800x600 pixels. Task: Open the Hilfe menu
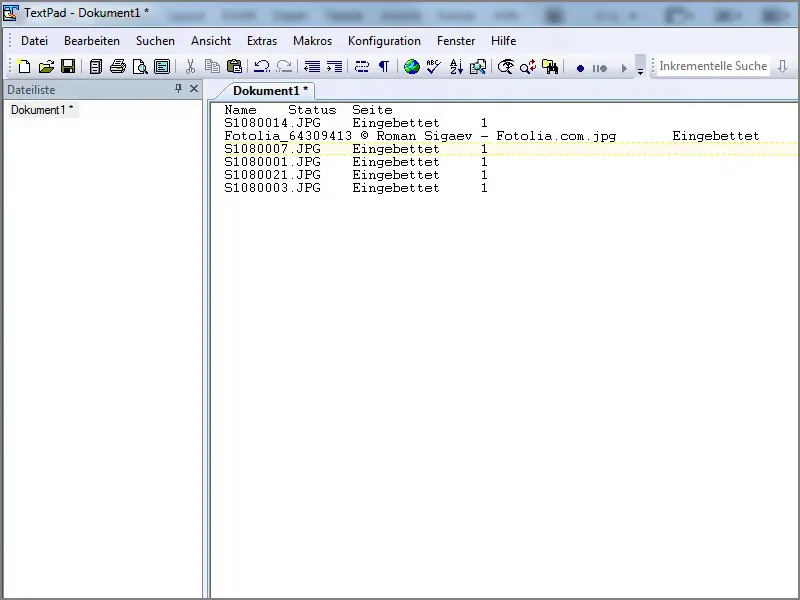point(504,41)
